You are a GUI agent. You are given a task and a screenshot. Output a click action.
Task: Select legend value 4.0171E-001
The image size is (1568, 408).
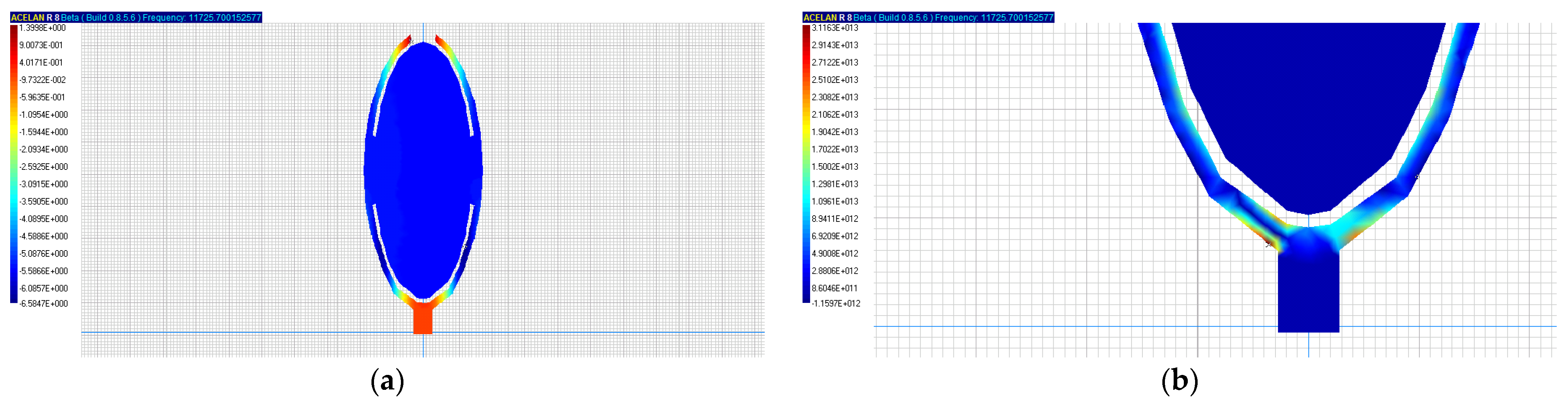(41, 63)
